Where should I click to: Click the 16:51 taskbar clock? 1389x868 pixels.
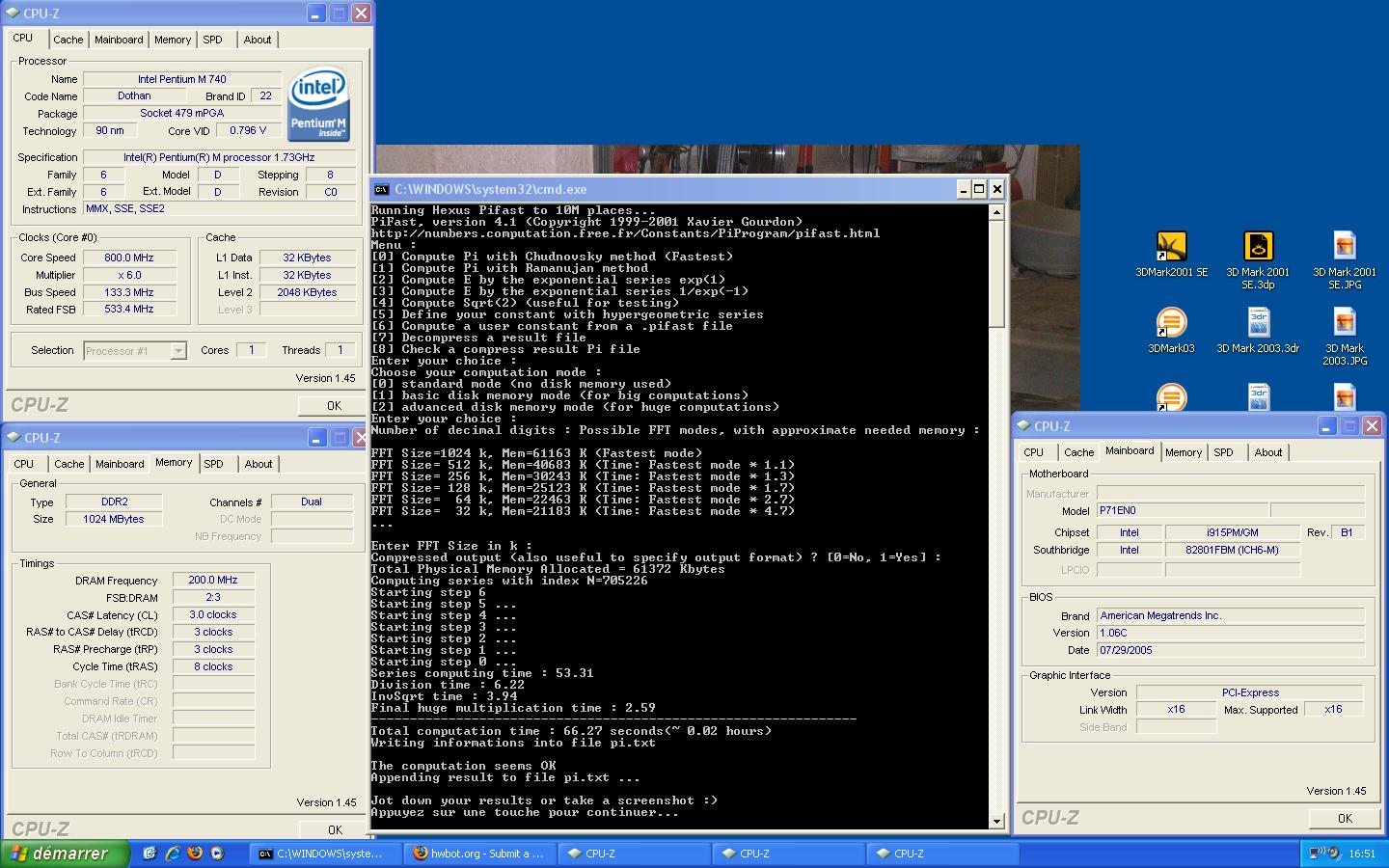point(1362,854)
